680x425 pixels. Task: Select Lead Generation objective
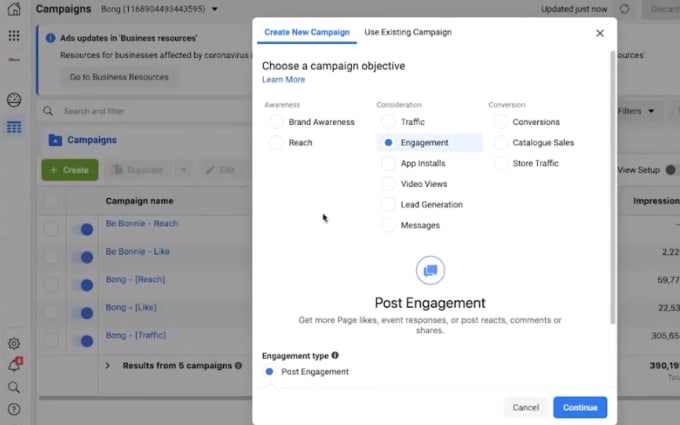[389, 204]
